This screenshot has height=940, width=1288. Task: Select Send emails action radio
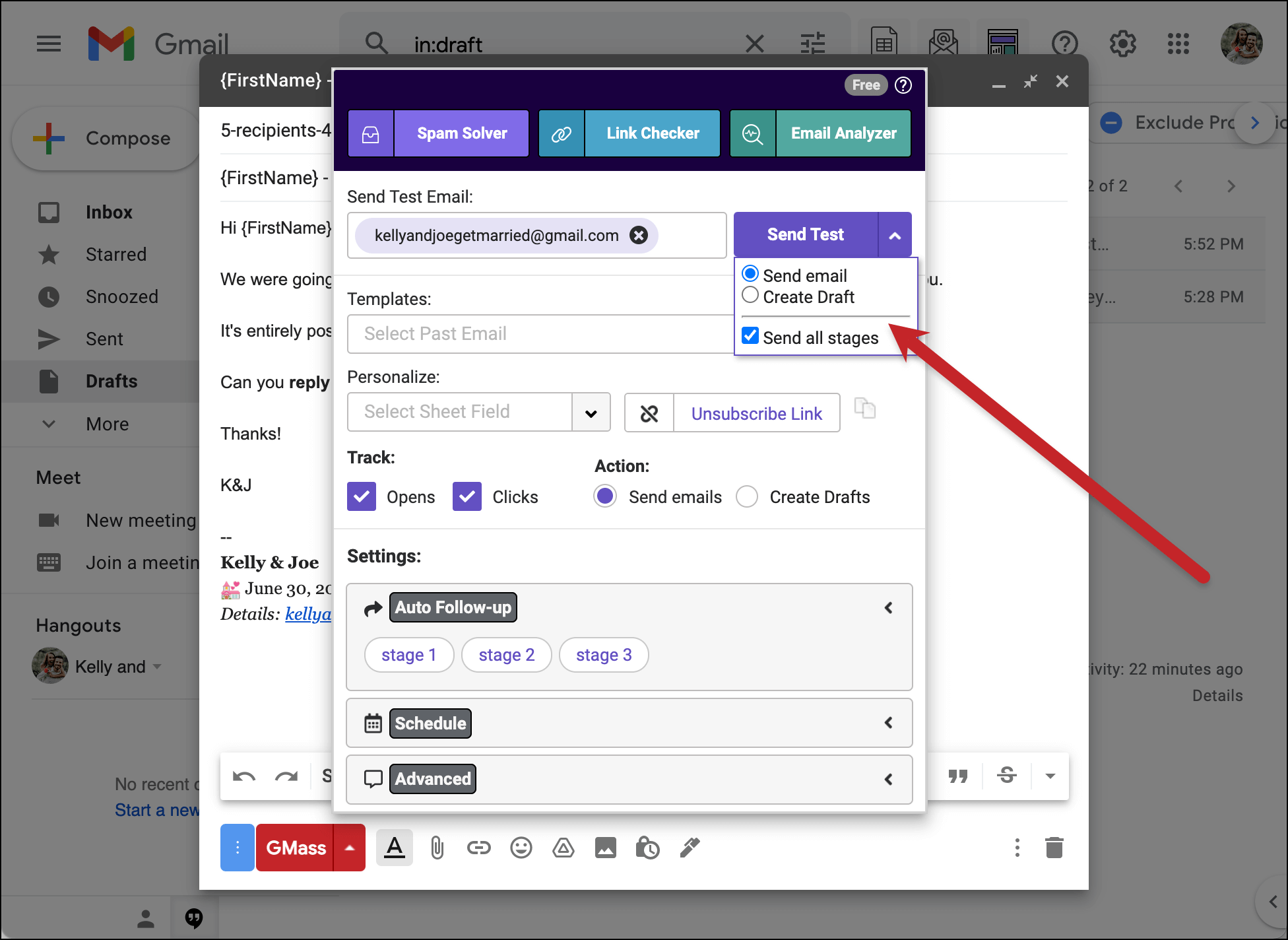(605, 496)
